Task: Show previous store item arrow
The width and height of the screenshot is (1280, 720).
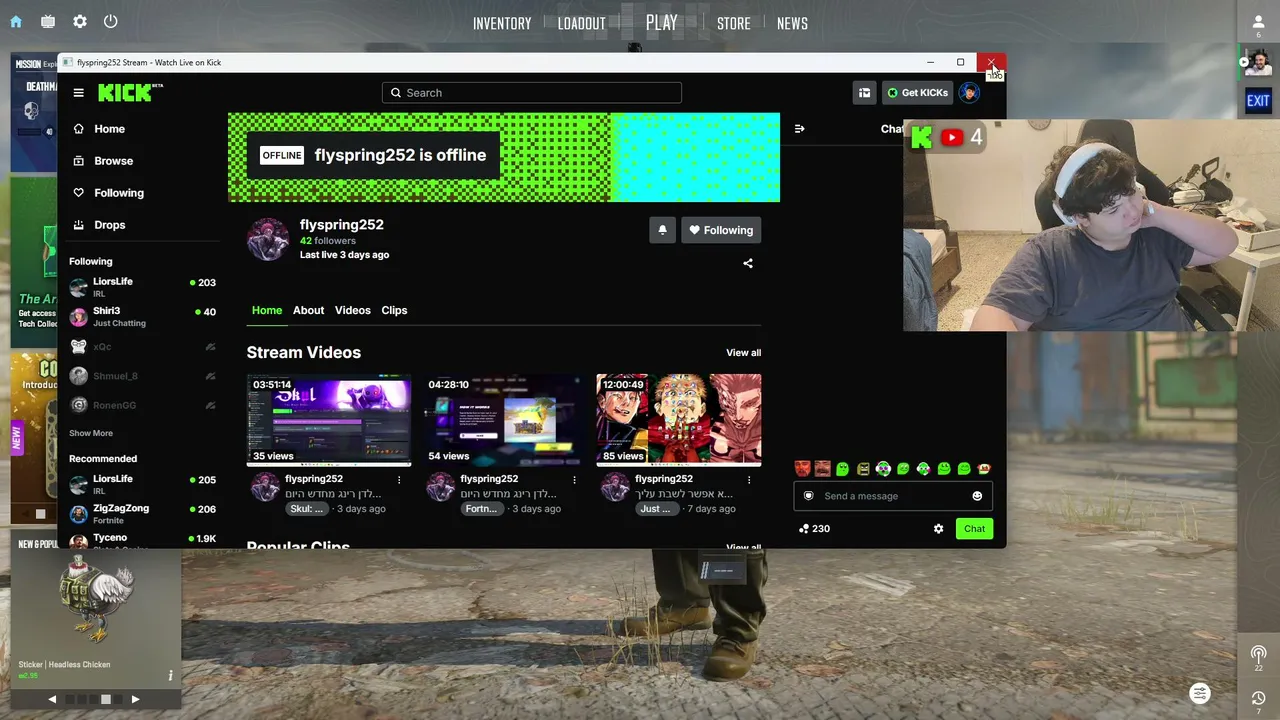Action: pyautogui.click(x=52, y=699)
